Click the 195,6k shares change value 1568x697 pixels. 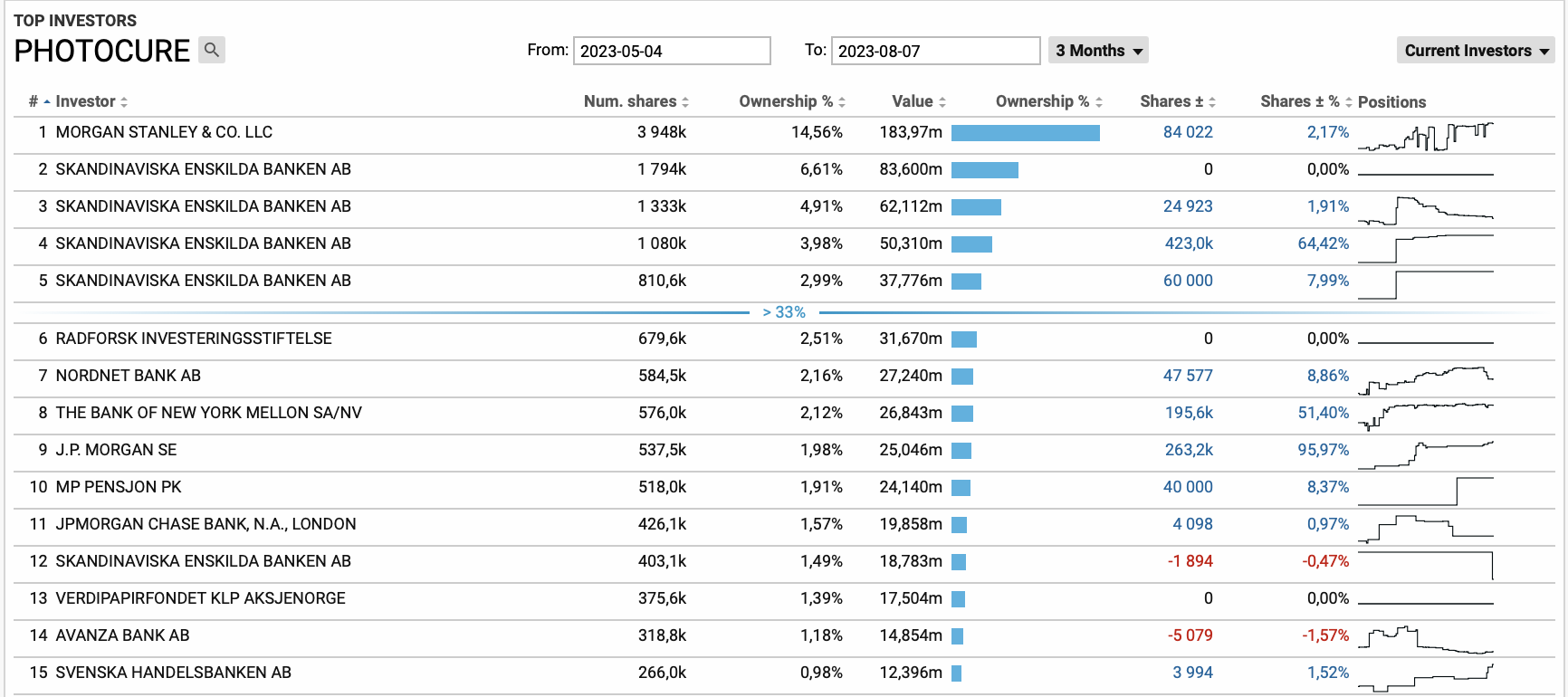tap(1189, 413)
